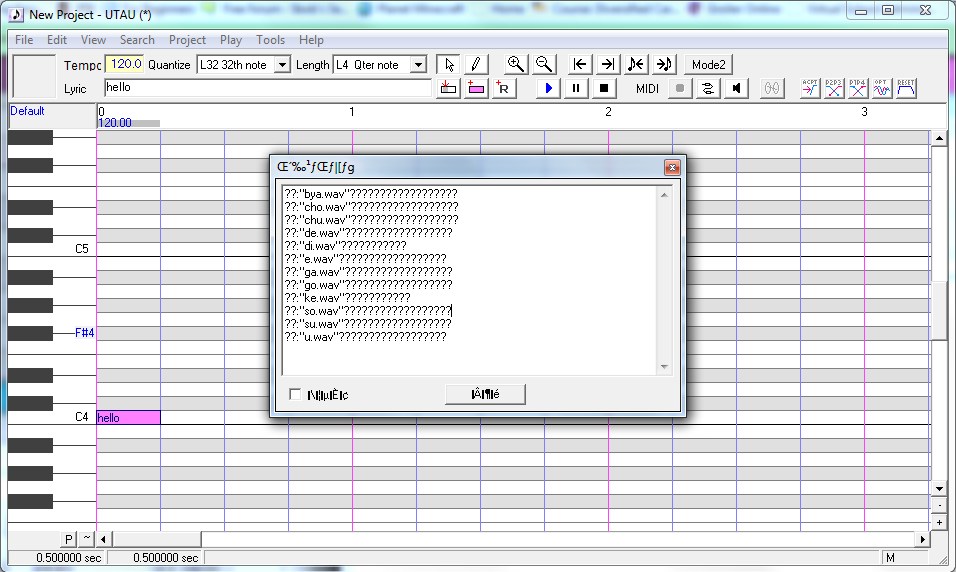Click the RESET envelope icon
Image resolution: width=956 pixels, height=572 pixels.
[905, 88]
